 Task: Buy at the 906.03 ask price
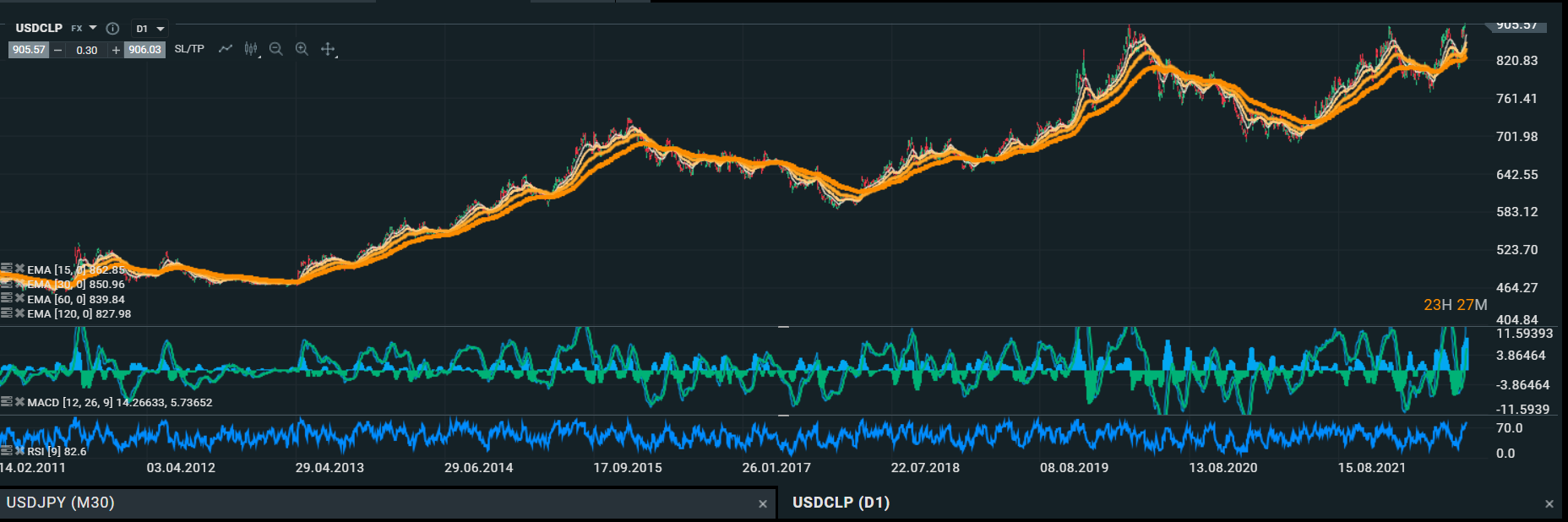[x=144, y=50]
